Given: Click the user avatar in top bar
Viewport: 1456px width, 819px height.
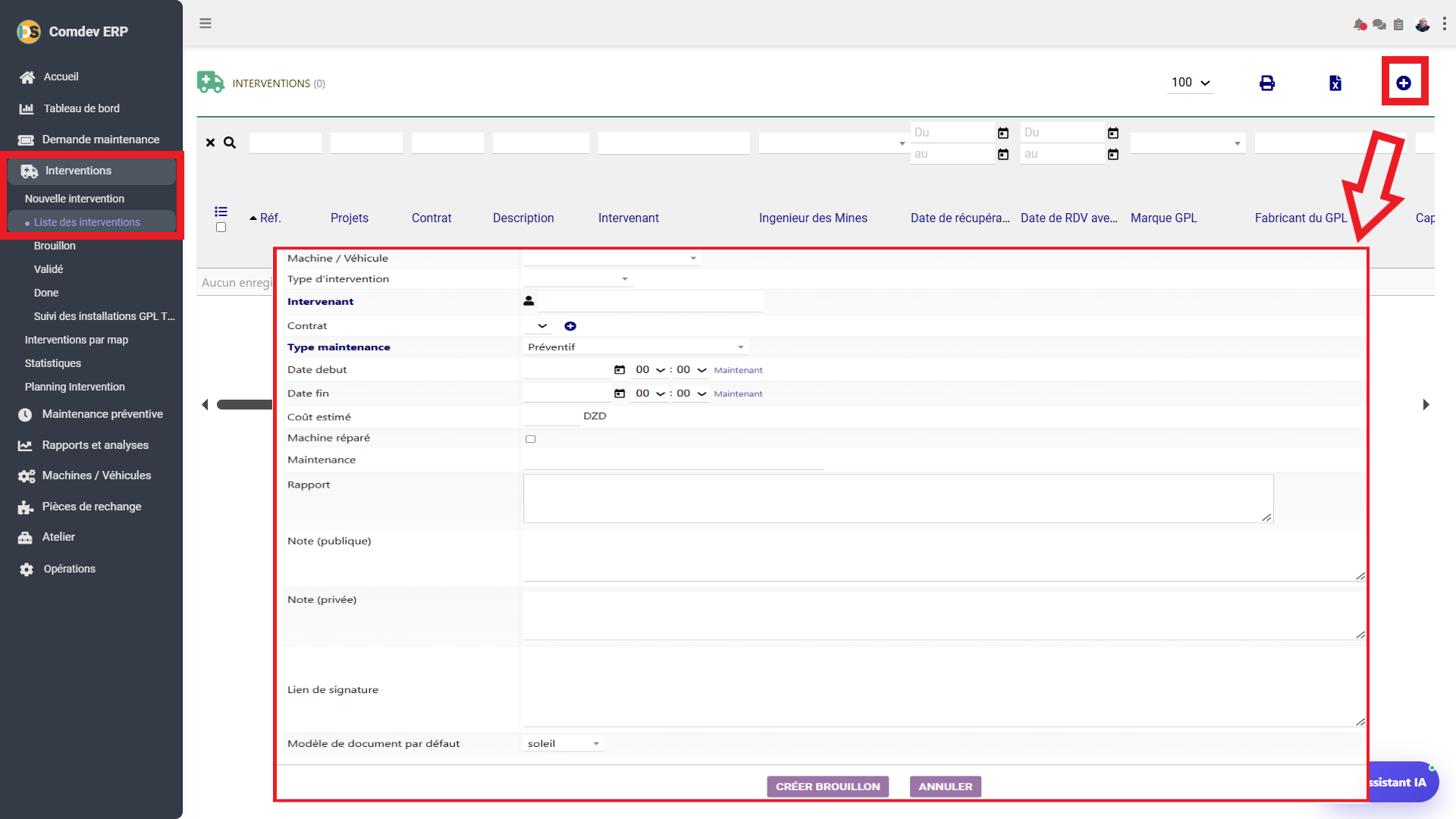Looking at the screenshot, I should coord(1423,24).
